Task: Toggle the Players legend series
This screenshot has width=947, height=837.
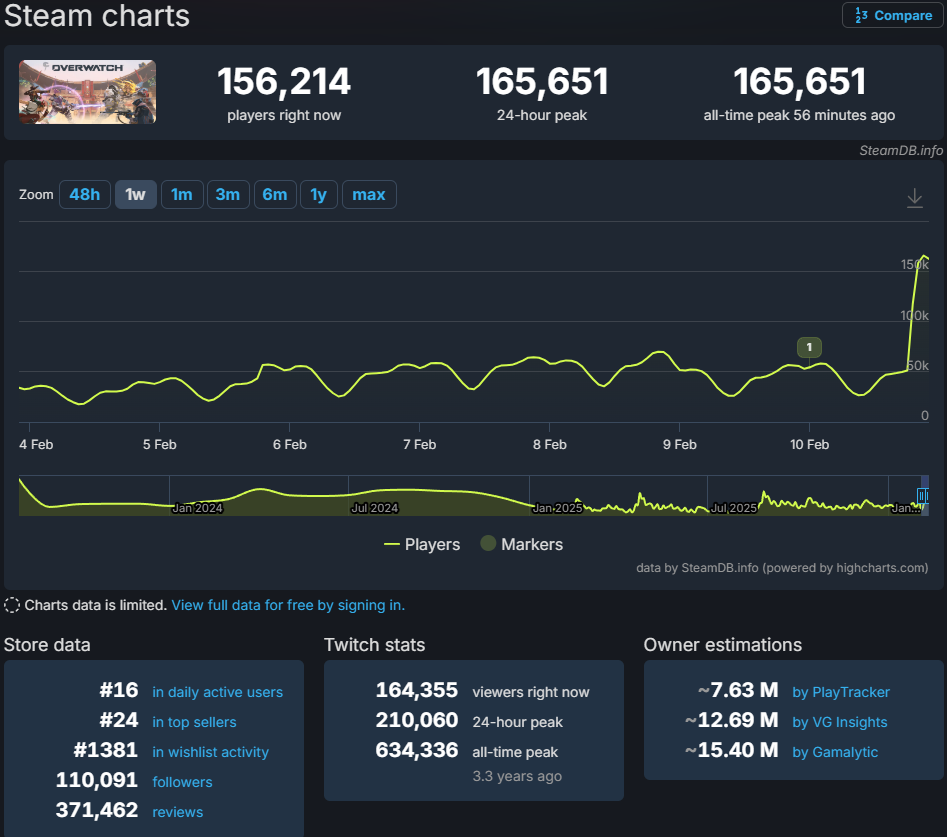Action: (422, 544)
